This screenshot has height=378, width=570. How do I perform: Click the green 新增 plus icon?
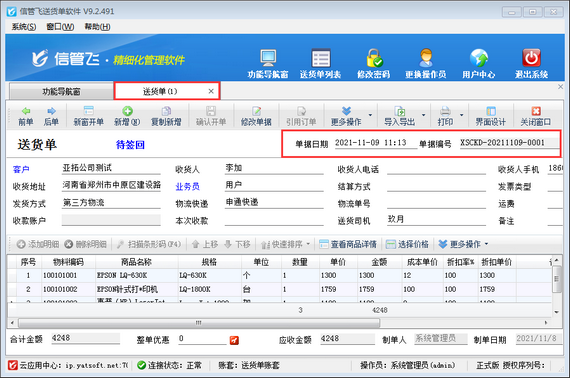point(127,111)
